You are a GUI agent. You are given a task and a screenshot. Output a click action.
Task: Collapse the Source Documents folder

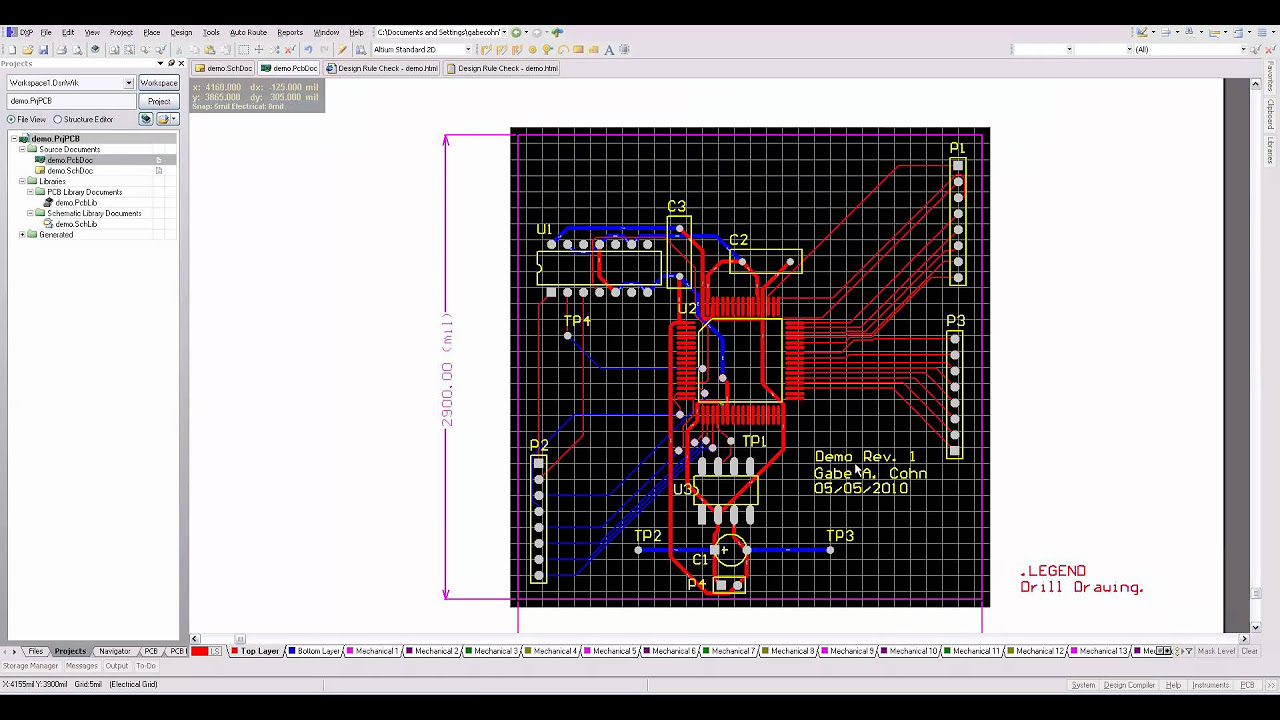pyautogui.click(x=23, y=149)
